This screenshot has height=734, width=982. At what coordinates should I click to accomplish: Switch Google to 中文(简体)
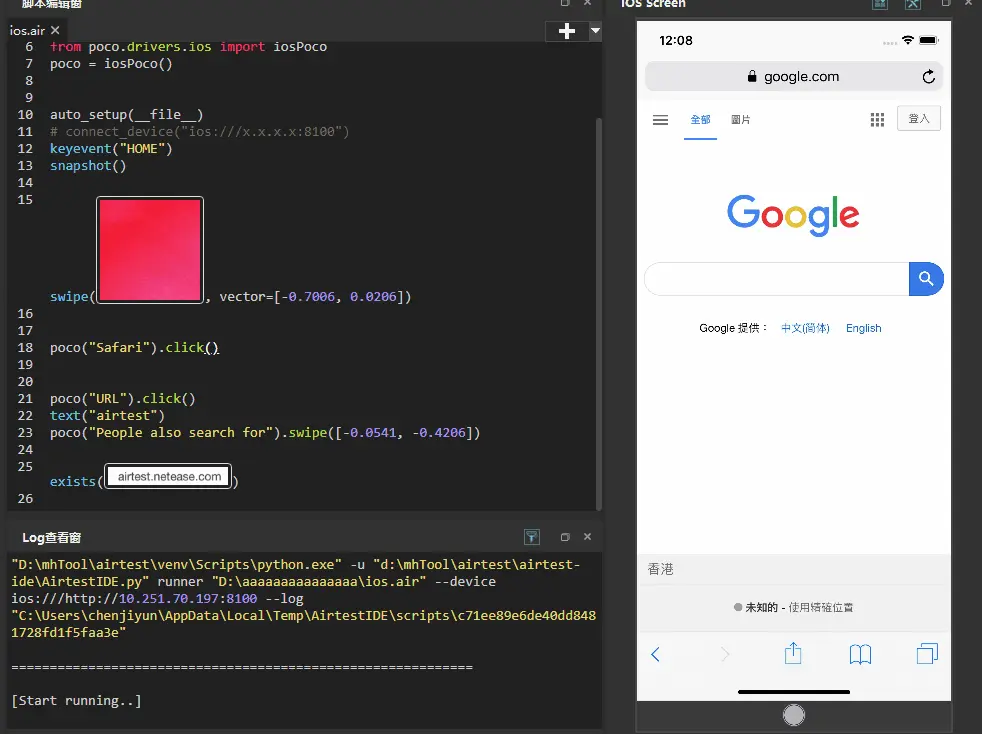point(805,328)
